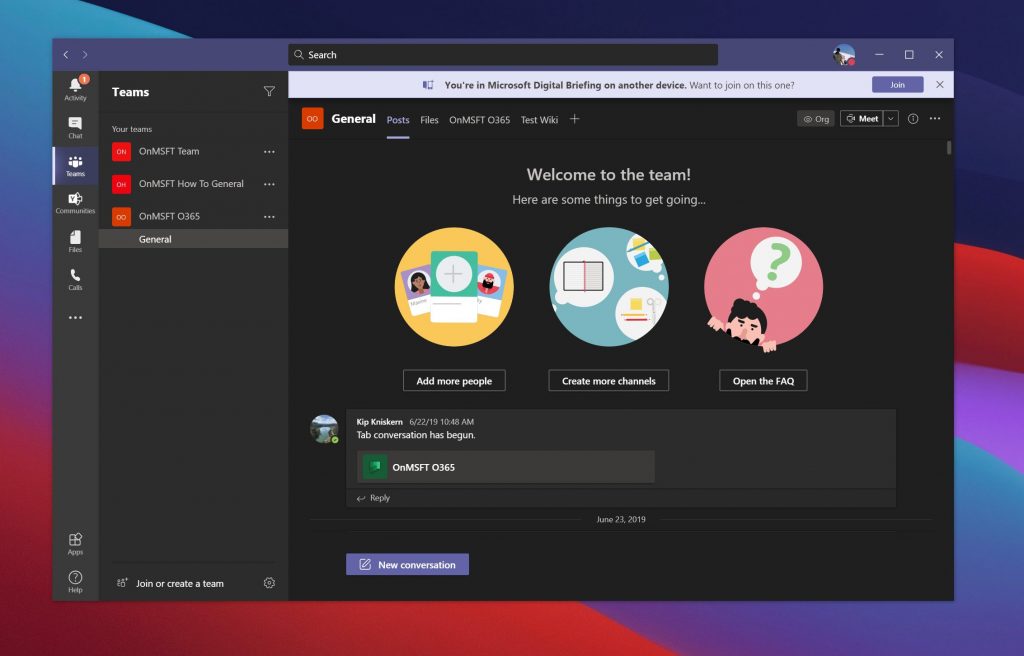1024x656 pixels.
Task: Open the profile avatar menu
Action: point(844,55)
